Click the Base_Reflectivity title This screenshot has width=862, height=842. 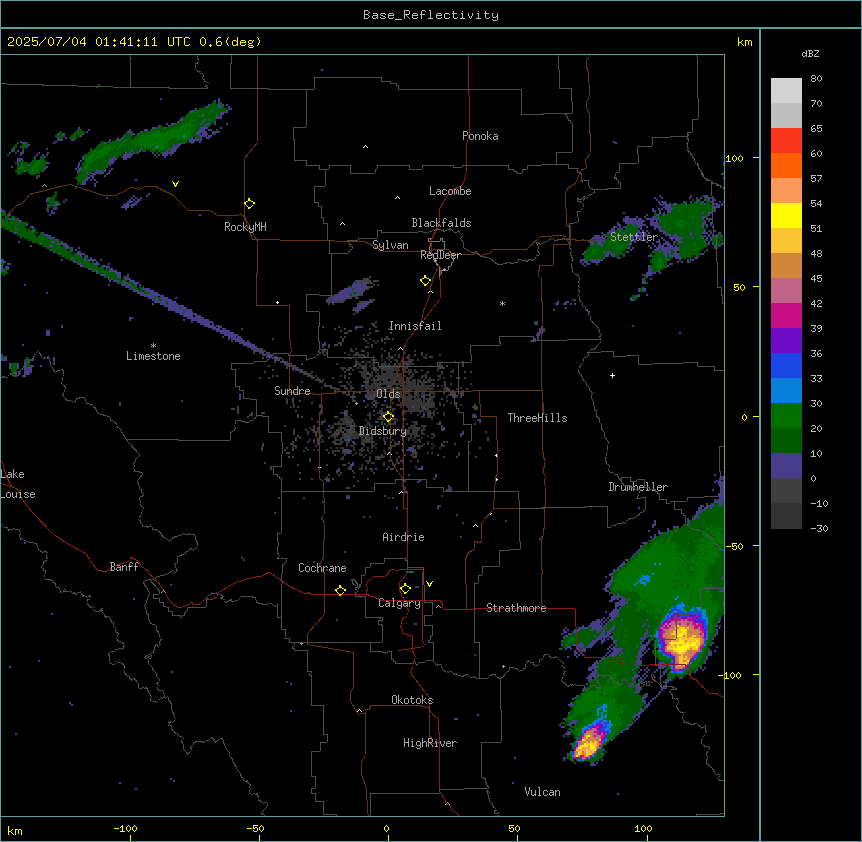click(431, 15)
